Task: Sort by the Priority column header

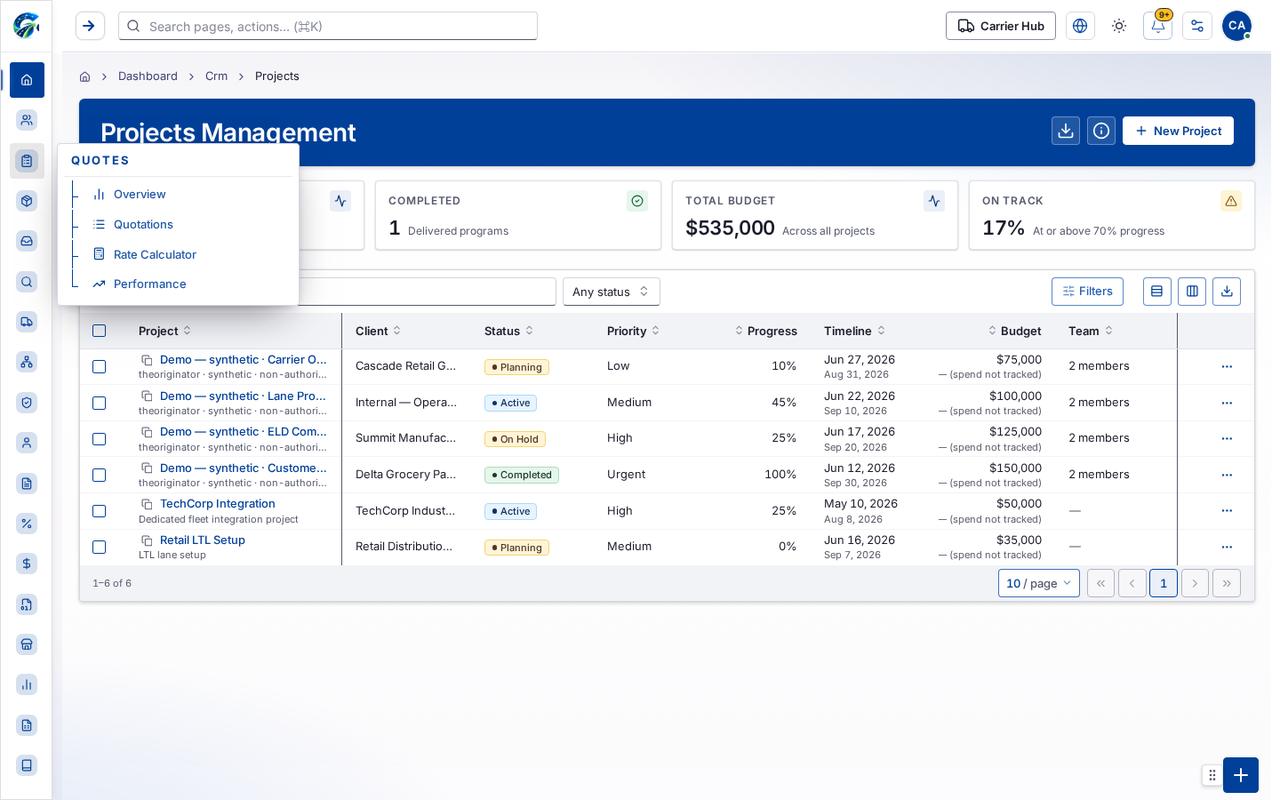Action: point(633,331)
